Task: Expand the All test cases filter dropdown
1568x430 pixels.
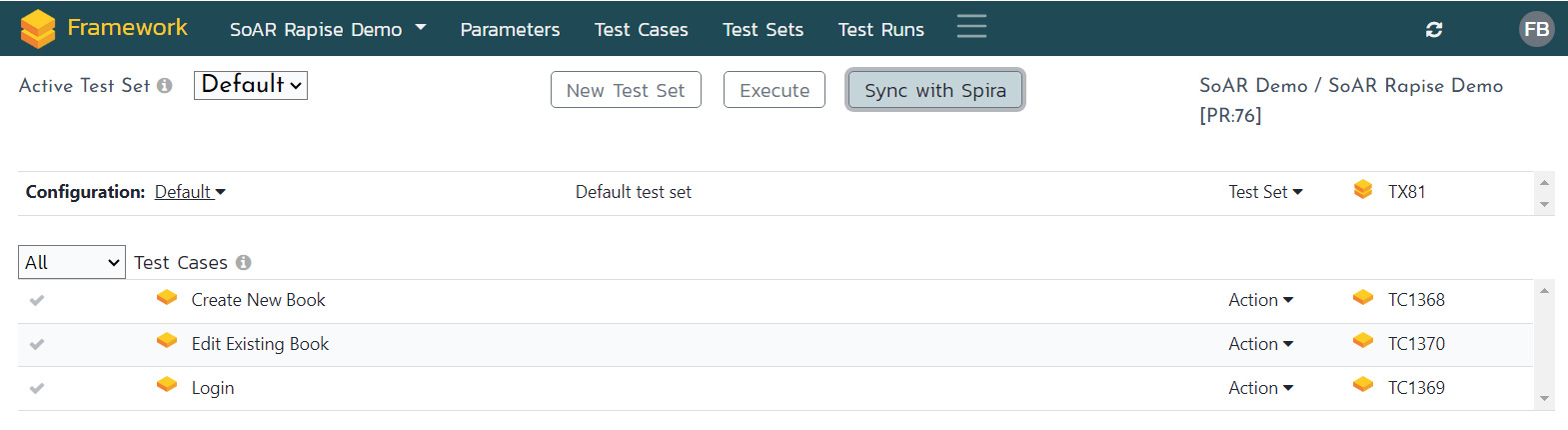Action: click(72, 262)
